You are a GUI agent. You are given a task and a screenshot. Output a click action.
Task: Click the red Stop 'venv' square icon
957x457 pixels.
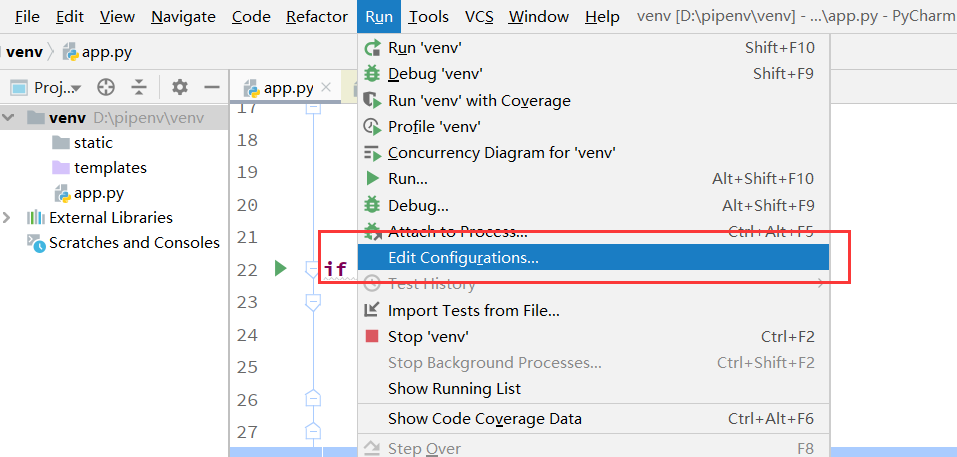[x=372, y=337]
